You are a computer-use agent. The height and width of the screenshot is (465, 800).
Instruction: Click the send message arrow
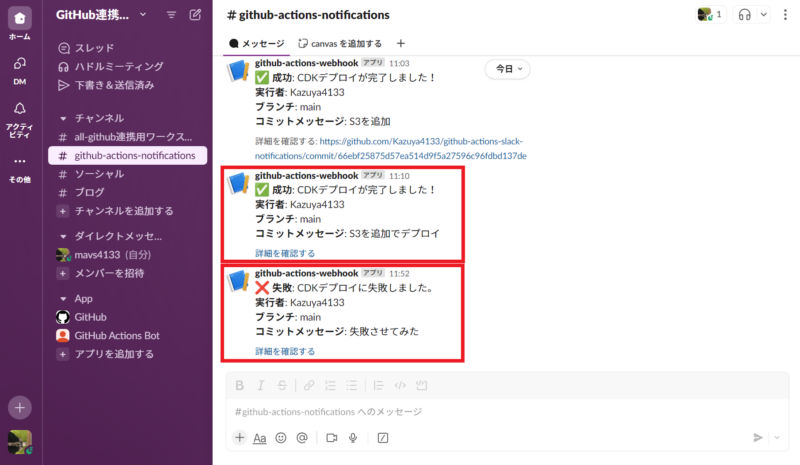tap(758, 437)
